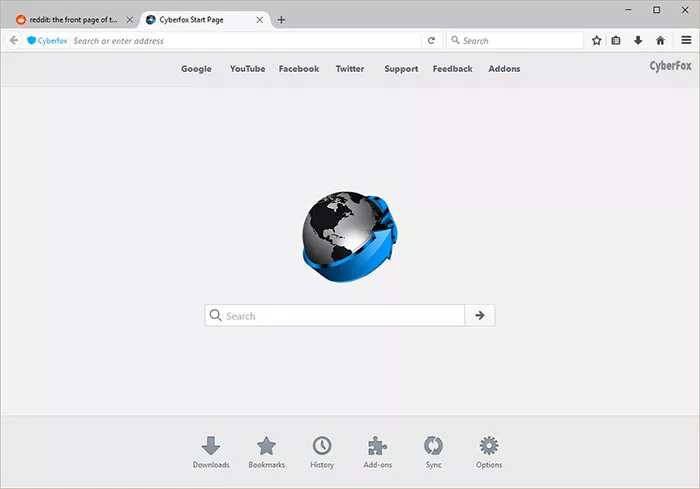This screenshot has width=700, height=489.
Task: Click the toolbar Search box
Action: coord(515,41)
